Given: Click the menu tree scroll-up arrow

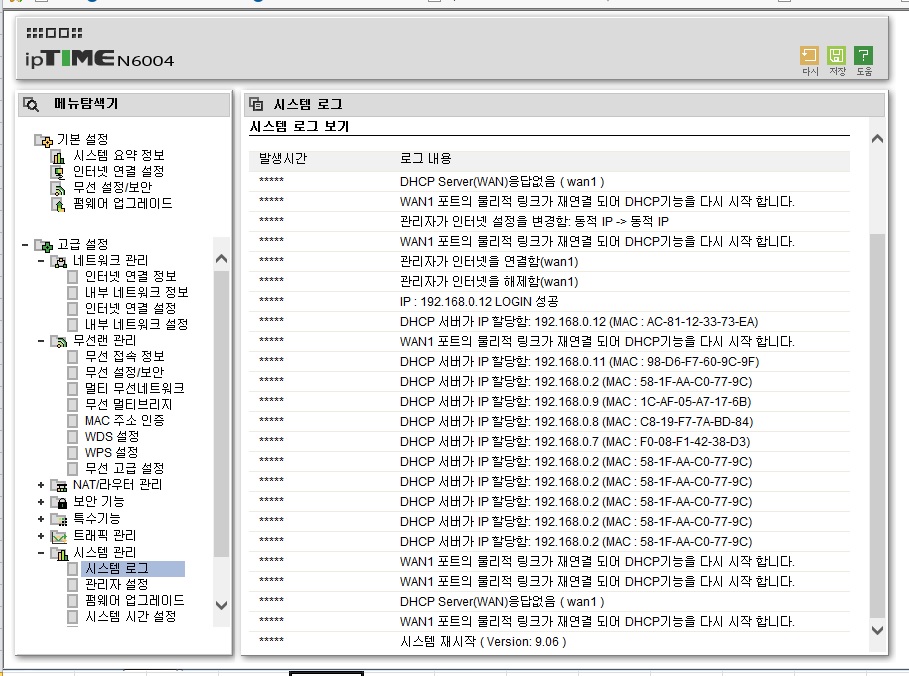Looking at the screenshot, I should (x=221, y=259).
